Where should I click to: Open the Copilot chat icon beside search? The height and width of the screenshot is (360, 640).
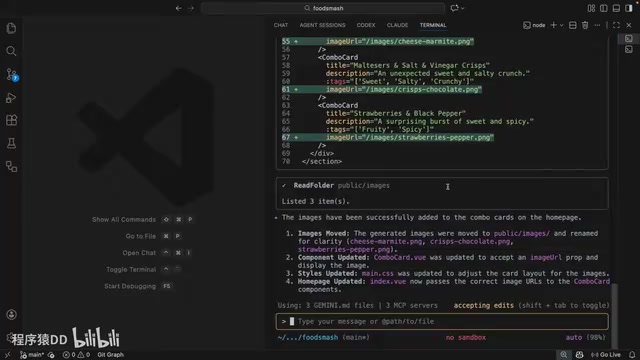click(454, 8)
